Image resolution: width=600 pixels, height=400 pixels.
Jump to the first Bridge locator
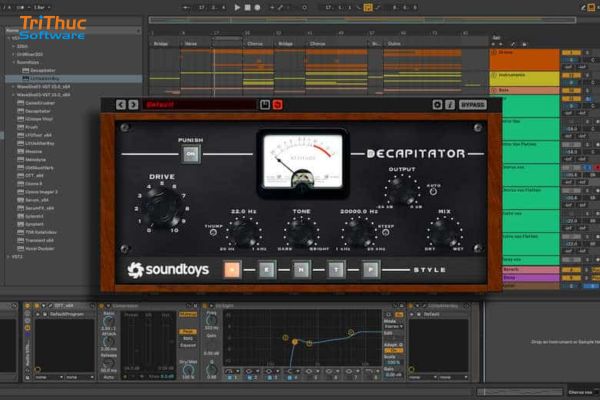[161, 44]
